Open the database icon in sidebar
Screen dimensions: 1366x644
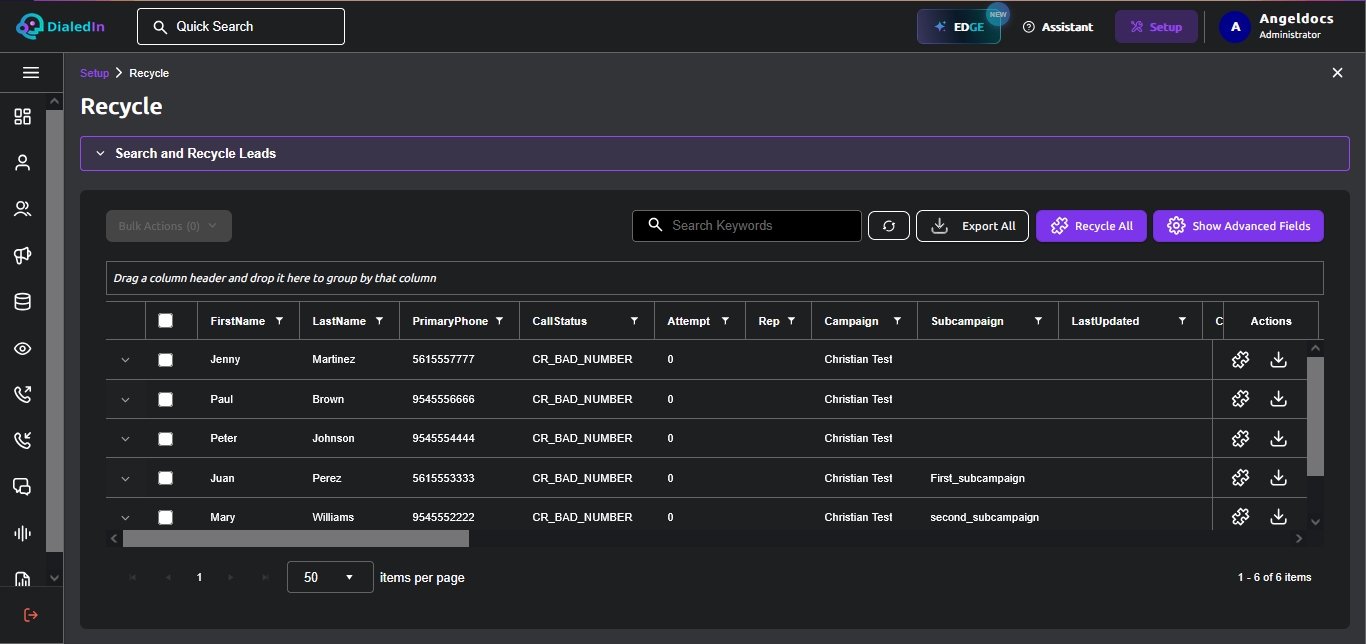pyautogui.click(x=23, y=302)
